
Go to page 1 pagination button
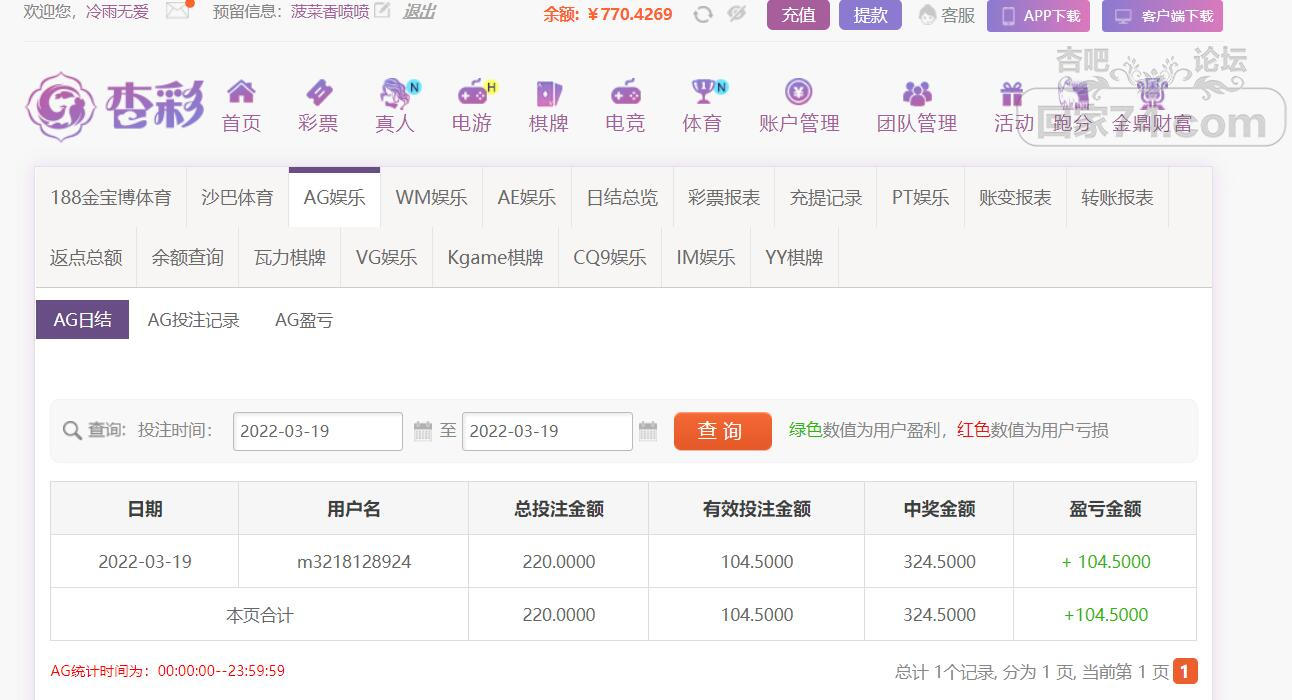pyautogui.click(x=1185, y=671)
